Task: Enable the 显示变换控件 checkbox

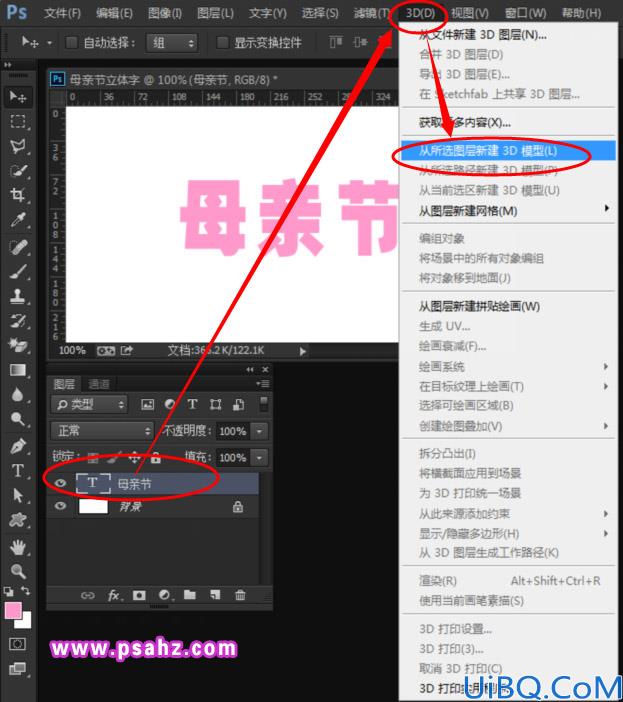Action: point(222,43)
